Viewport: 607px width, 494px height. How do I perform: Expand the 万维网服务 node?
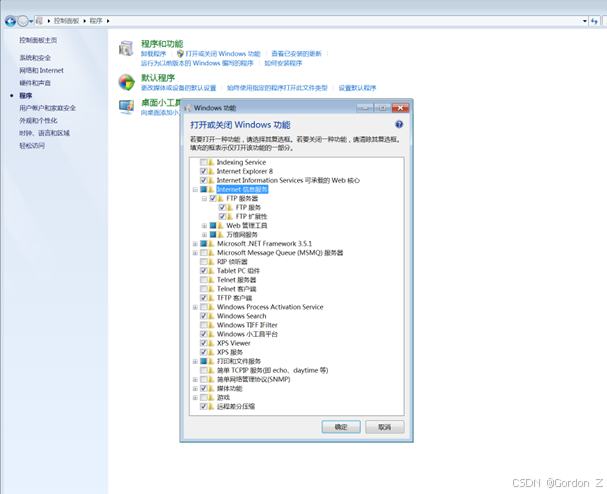pos(204,235)
